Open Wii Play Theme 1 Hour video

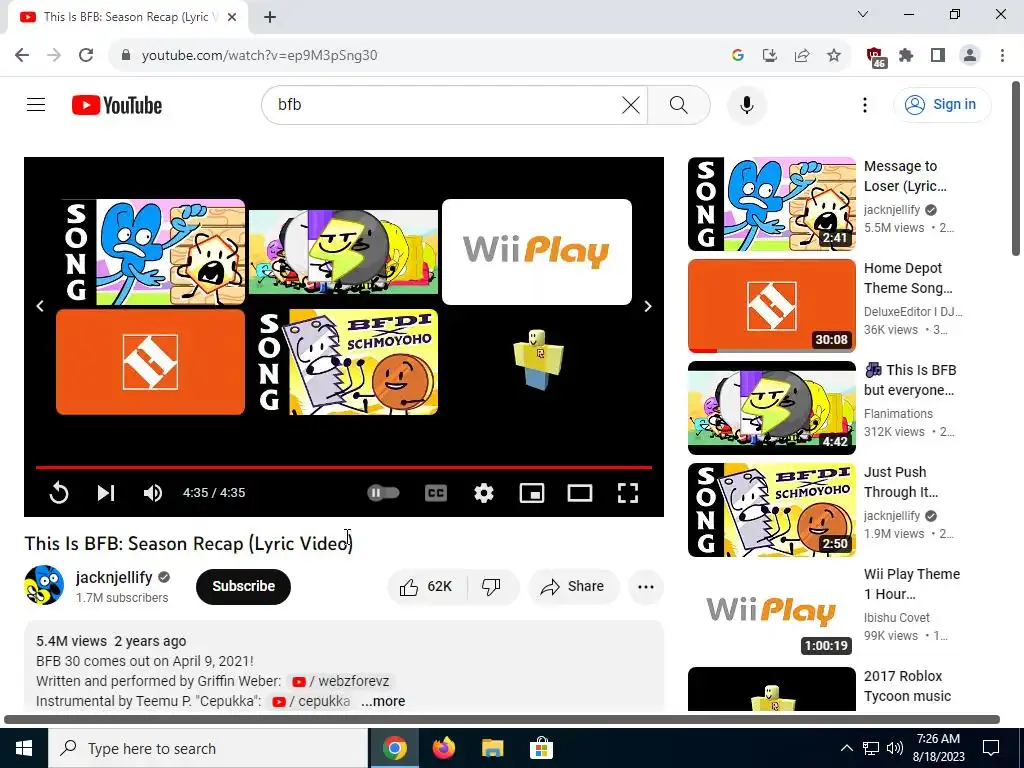pos(912,584)
